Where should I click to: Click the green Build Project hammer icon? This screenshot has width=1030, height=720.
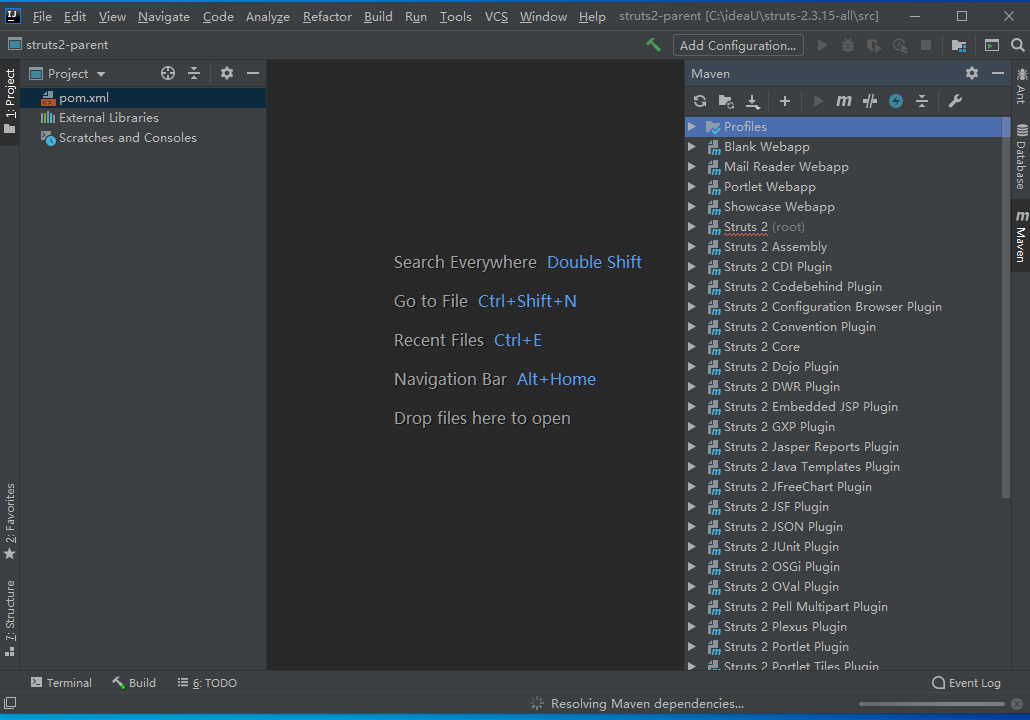pyautogui.click(x=654, y=45)
